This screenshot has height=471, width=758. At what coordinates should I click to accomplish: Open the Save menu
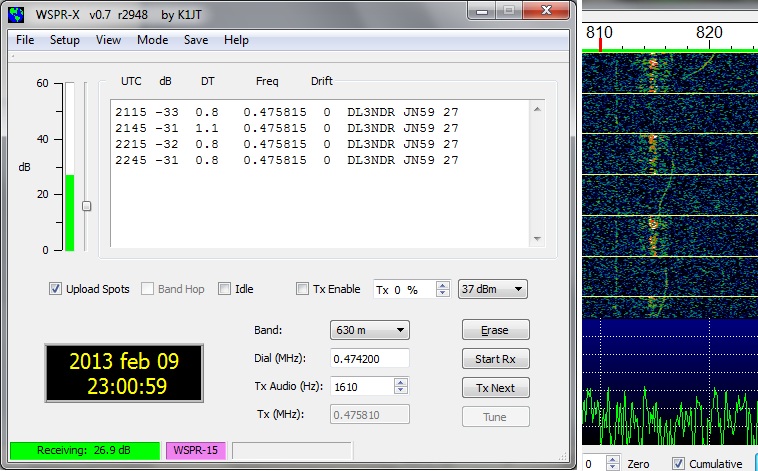196,40
